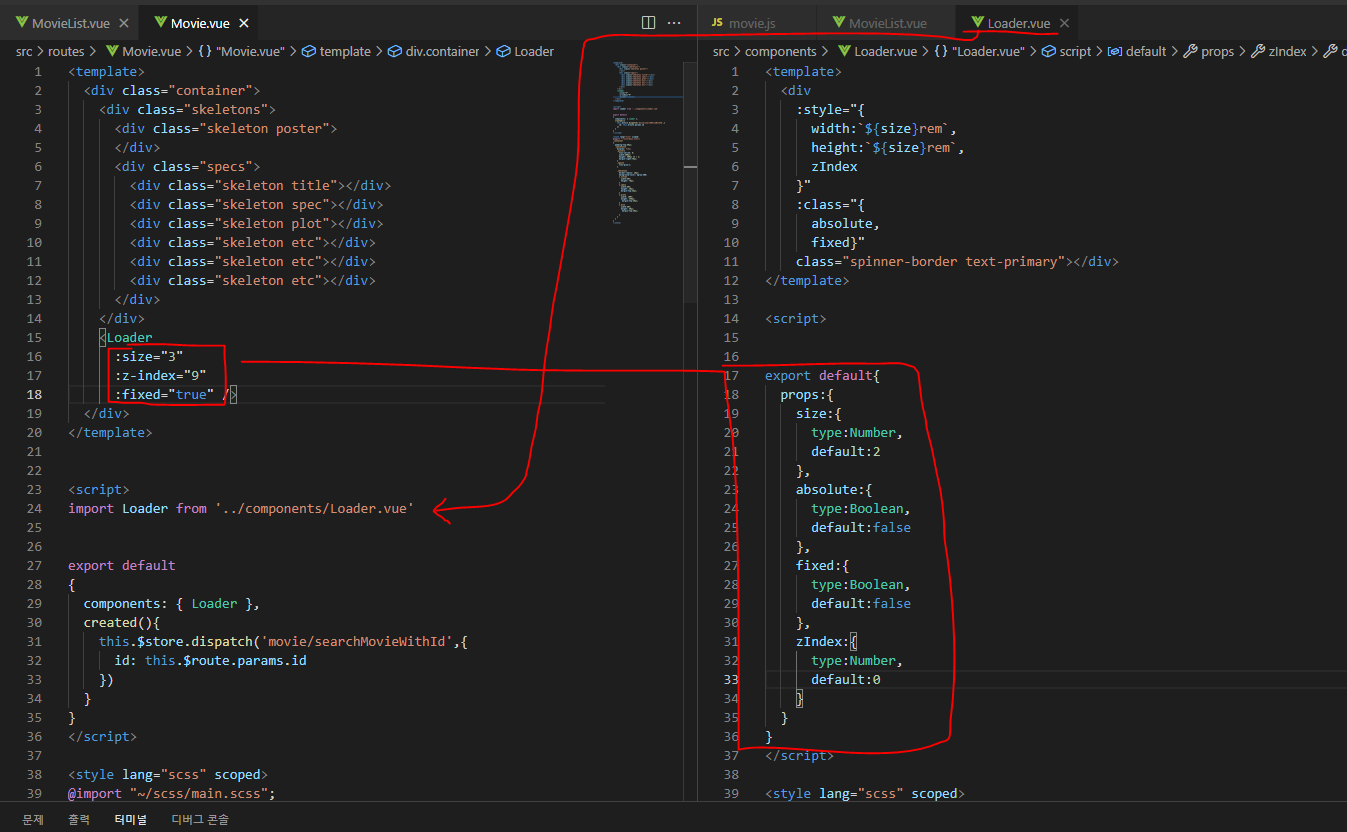Viewport: 1347px width, 832px height.
Task: Open the 디버그 콘솔 panel tab
Action: point(200,819)
